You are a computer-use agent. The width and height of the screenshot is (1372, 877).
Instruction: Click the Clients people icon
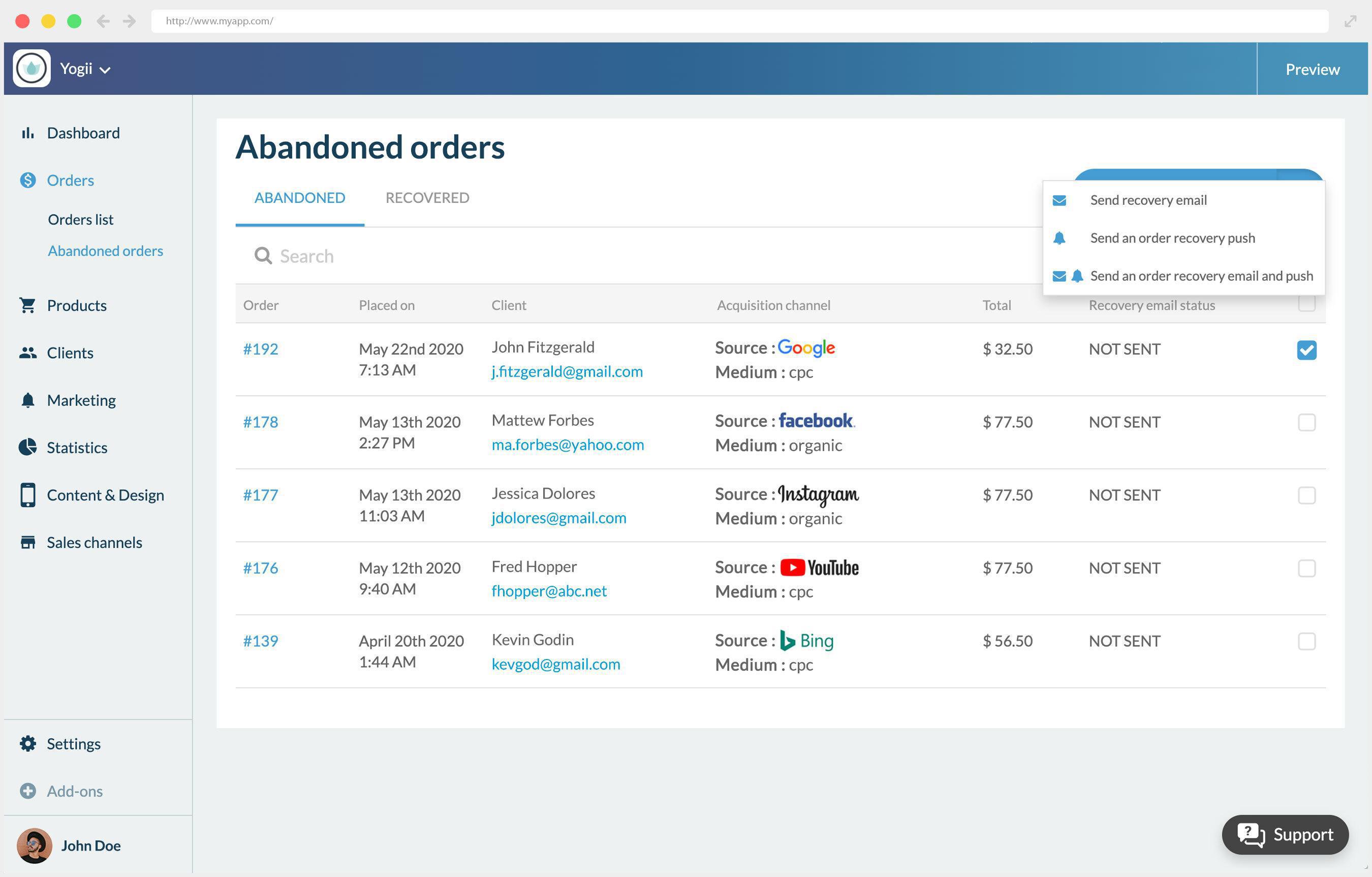click(27, 353)
